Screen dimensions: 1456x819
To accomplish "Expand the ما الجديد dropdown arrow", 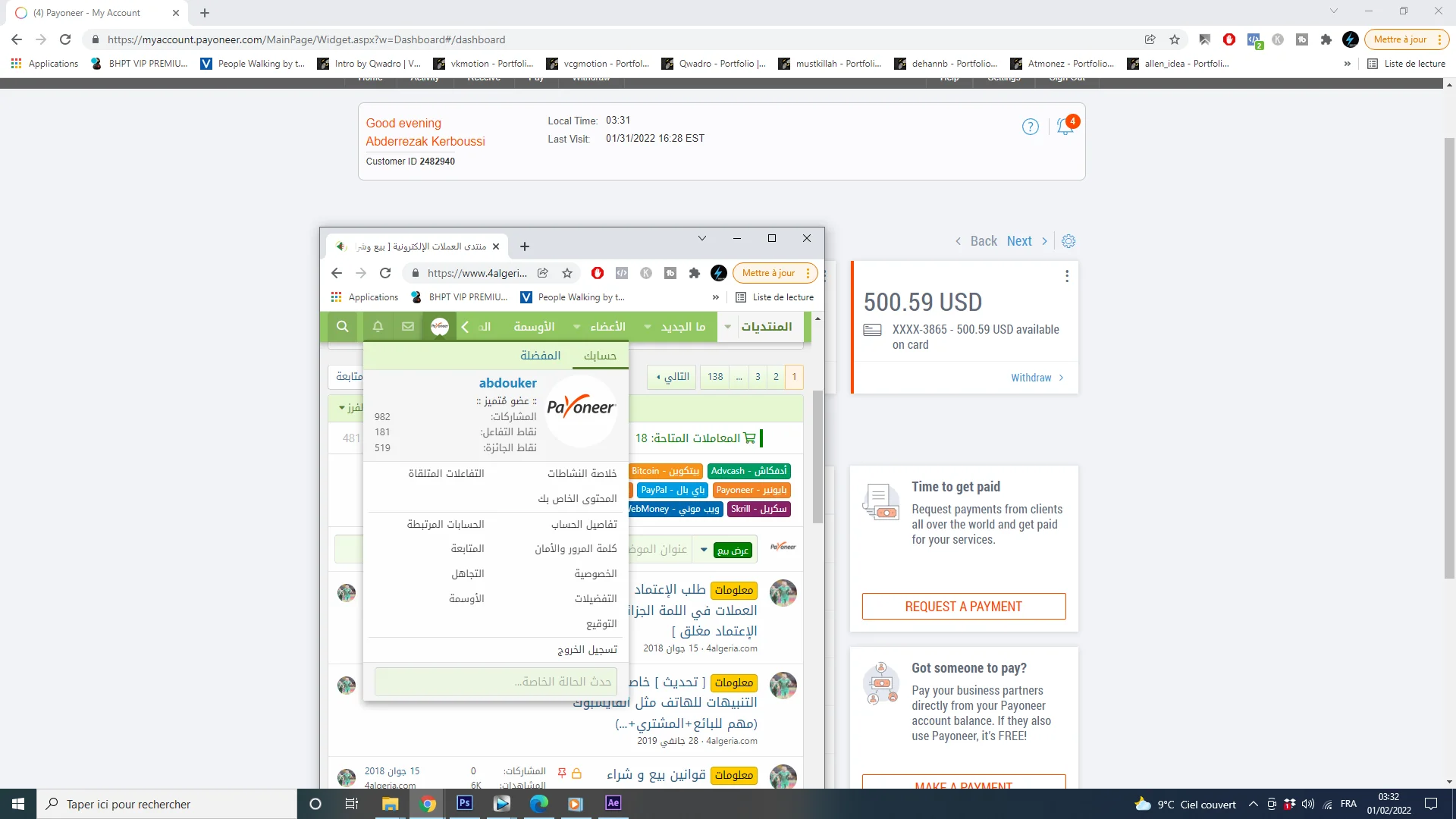I will tap(648, 327).
